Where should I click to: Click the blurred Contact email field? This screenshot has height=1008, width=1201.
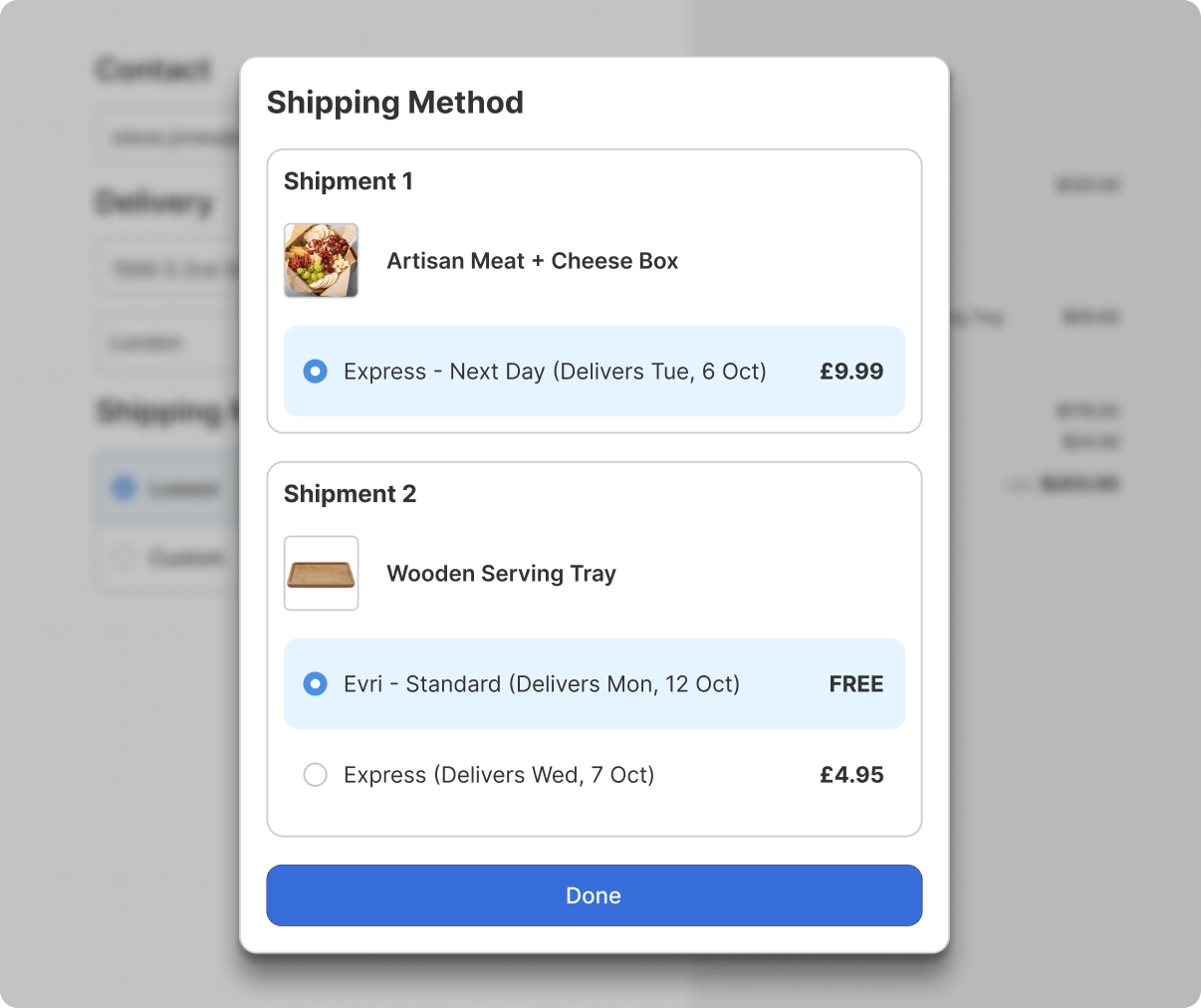click(x=167, y=137)
